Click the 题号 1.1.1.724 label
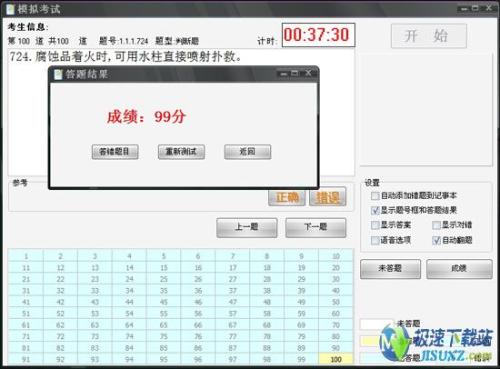Viewport: 500px width, 369px height. (124, 41)
